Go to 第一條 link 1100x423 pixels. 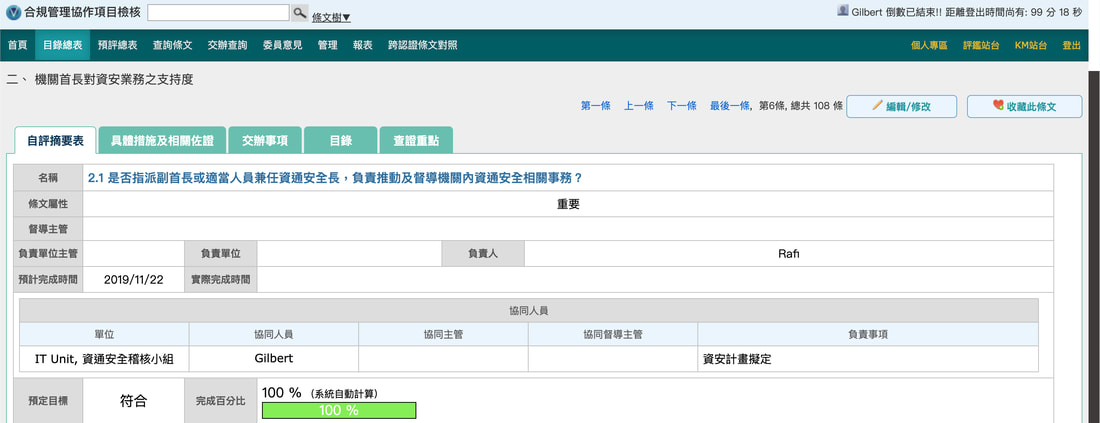tap(596, 106)
